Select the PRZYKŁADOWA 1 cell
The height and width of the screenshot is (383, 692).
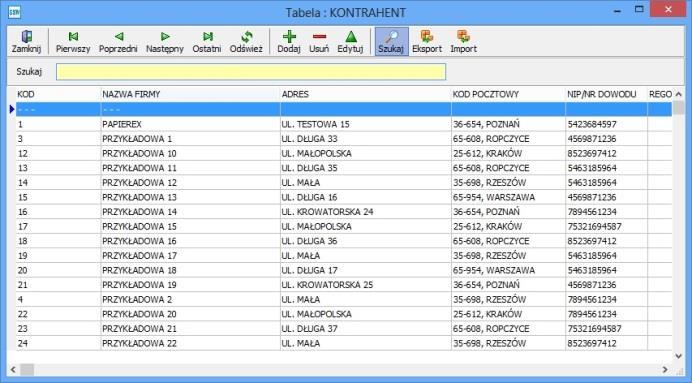click(190, 139)
